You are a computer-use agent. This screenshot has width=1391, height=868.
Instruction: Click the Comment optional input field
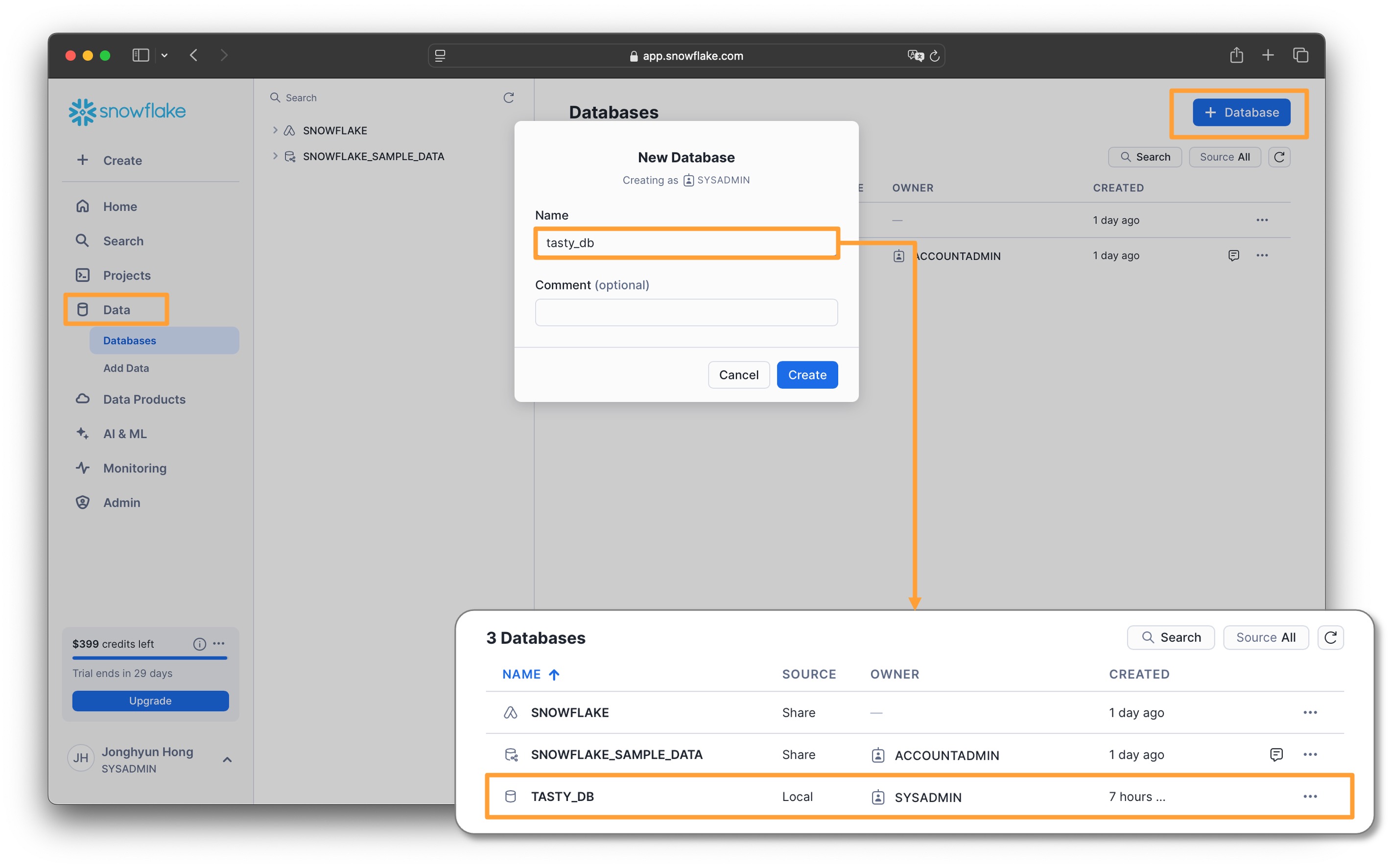click(x=686, y=313)
